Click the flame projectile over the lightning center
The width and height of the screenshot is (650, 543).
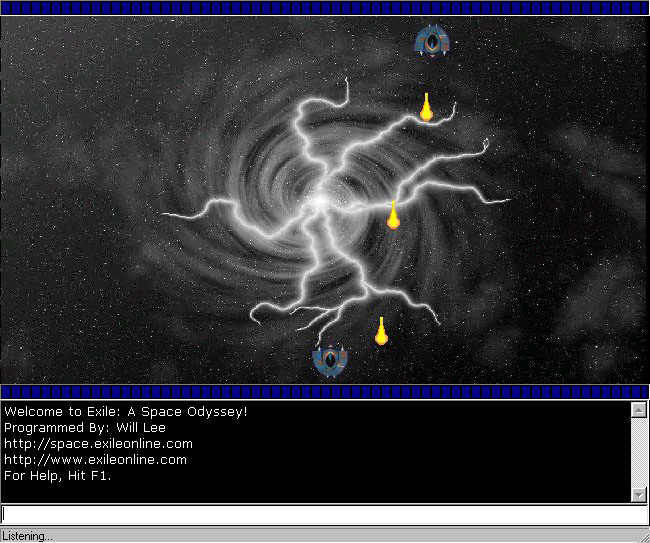pos(393,215)
